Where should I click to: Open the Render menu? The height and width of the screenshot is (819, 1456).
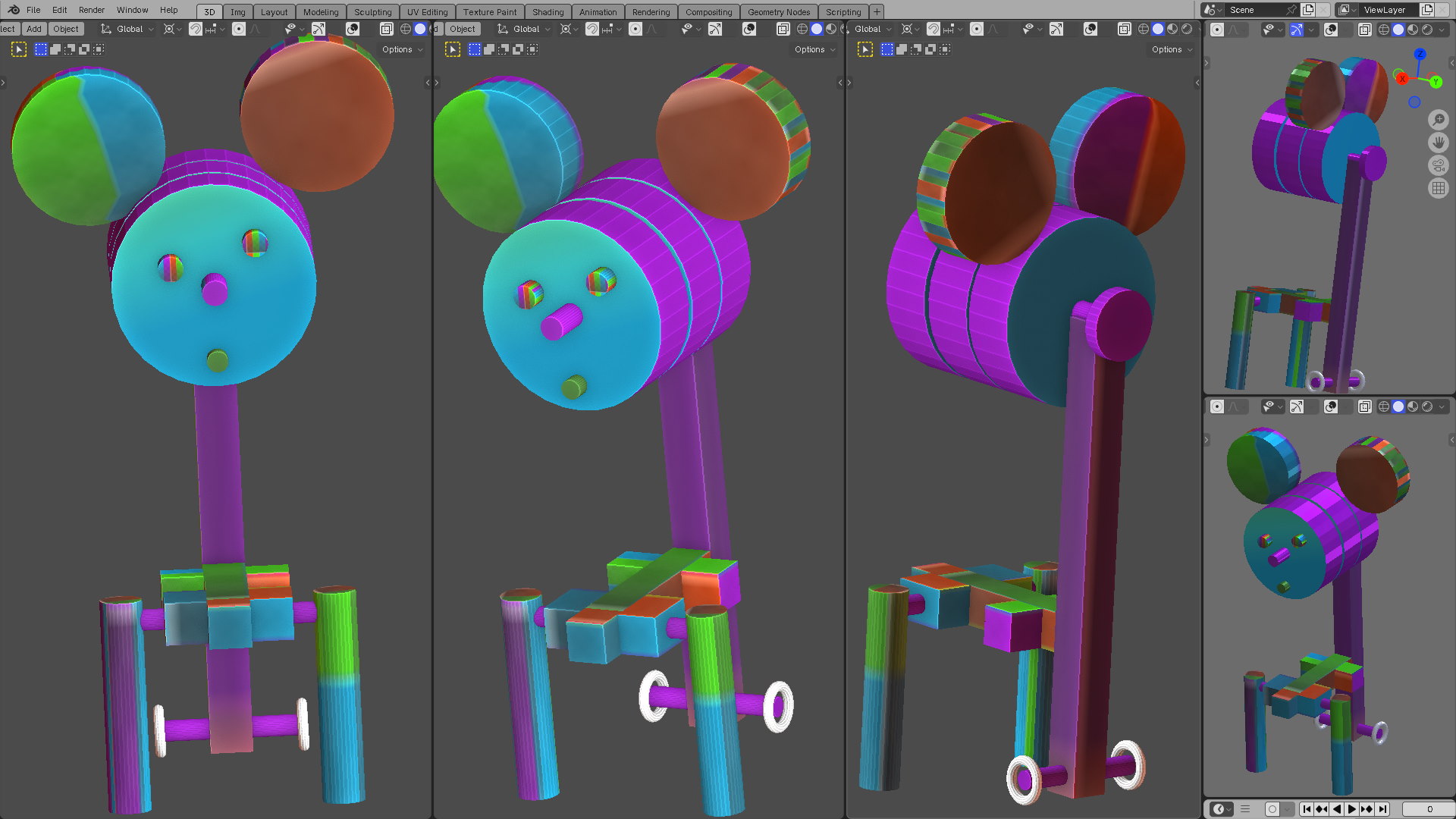pyautogui.click(x=92, y=10)
